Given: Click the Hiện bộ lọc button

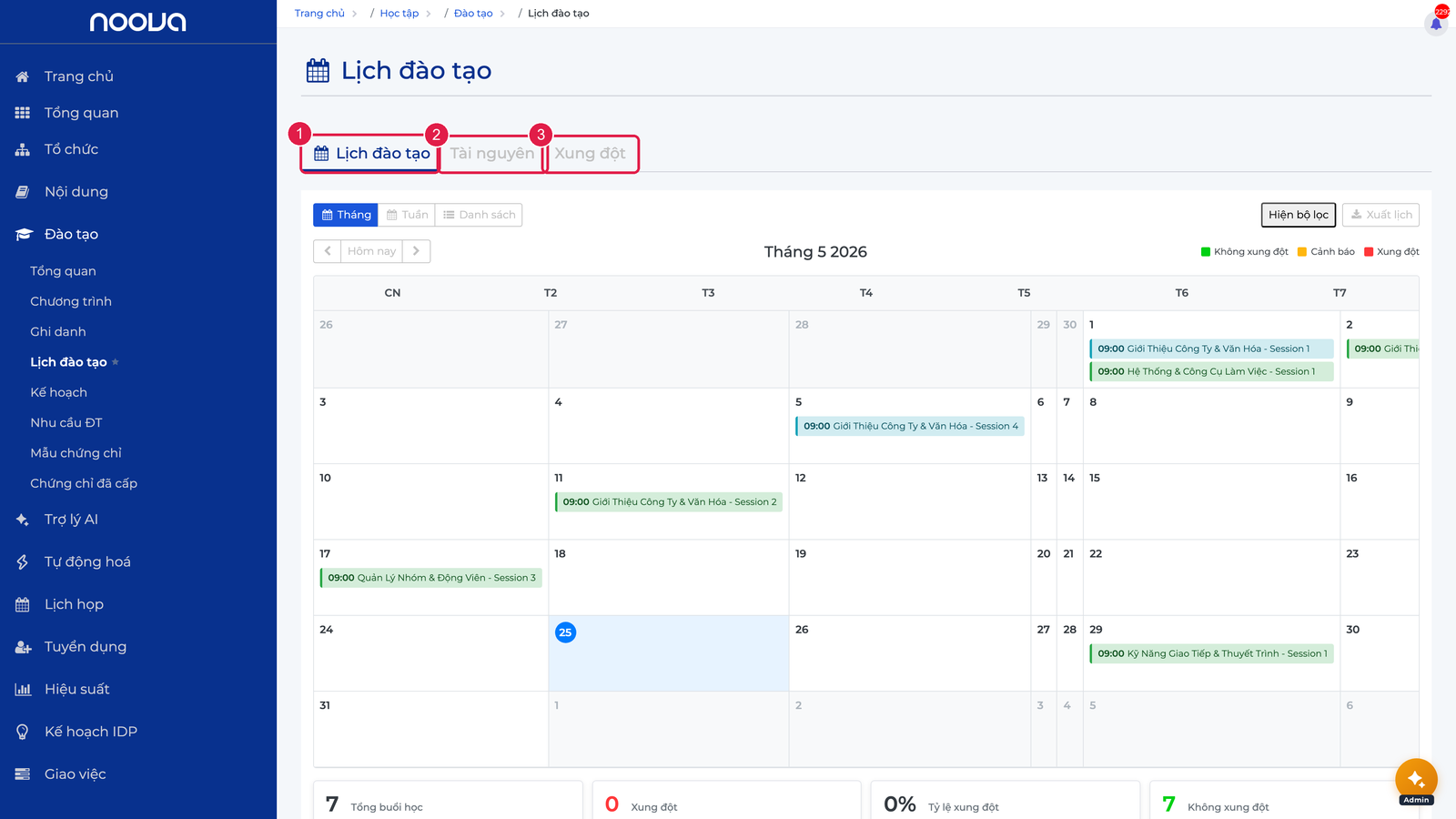Looking at the screenshot, I should pos(1299,215).
